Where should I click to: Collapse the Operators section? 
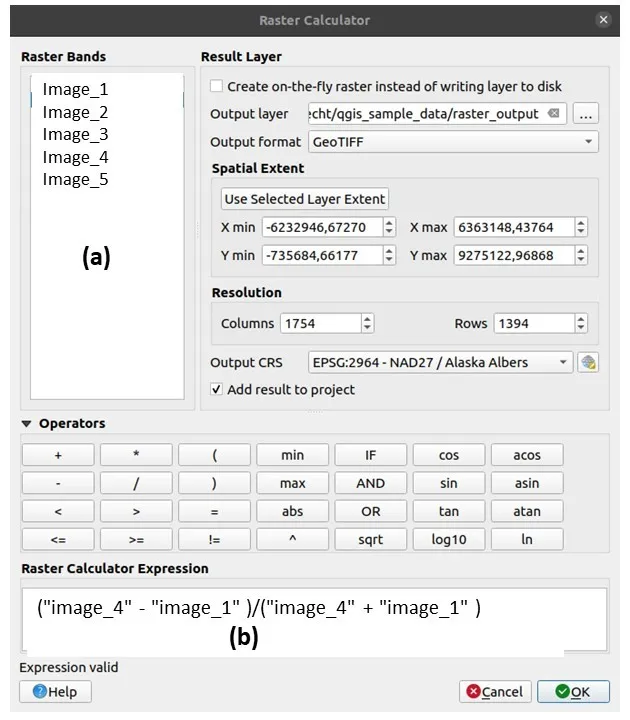pyautogui.click(x=27, y=424)
